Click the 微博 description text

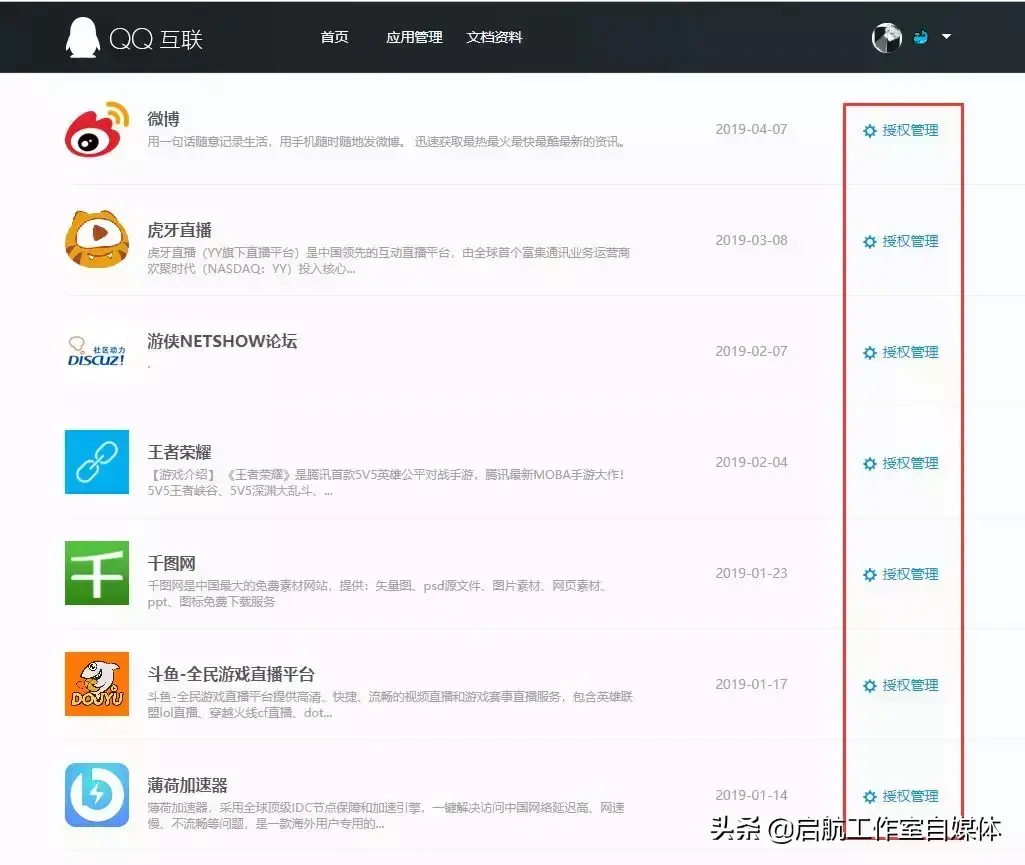386,142
